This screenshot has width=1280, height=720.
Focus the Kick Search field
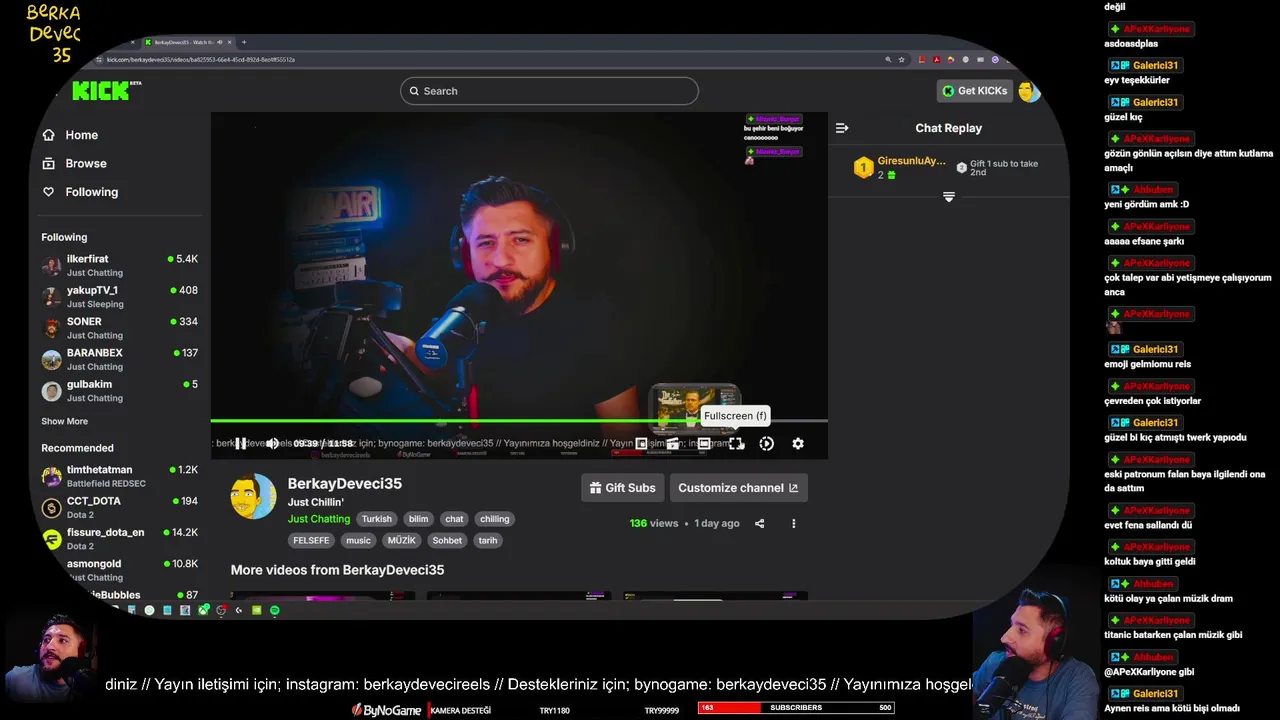pos(549,91)
